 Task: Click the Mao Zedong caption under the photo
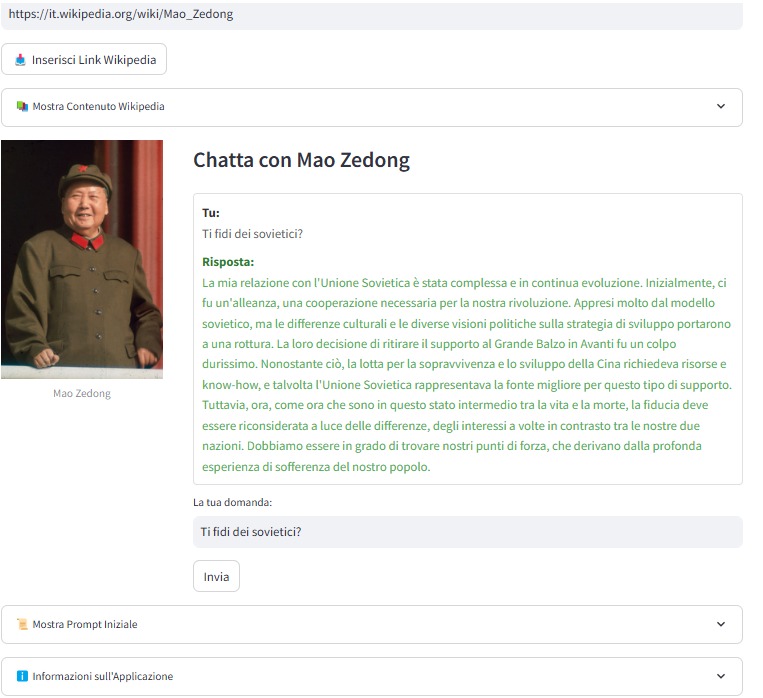81,393
